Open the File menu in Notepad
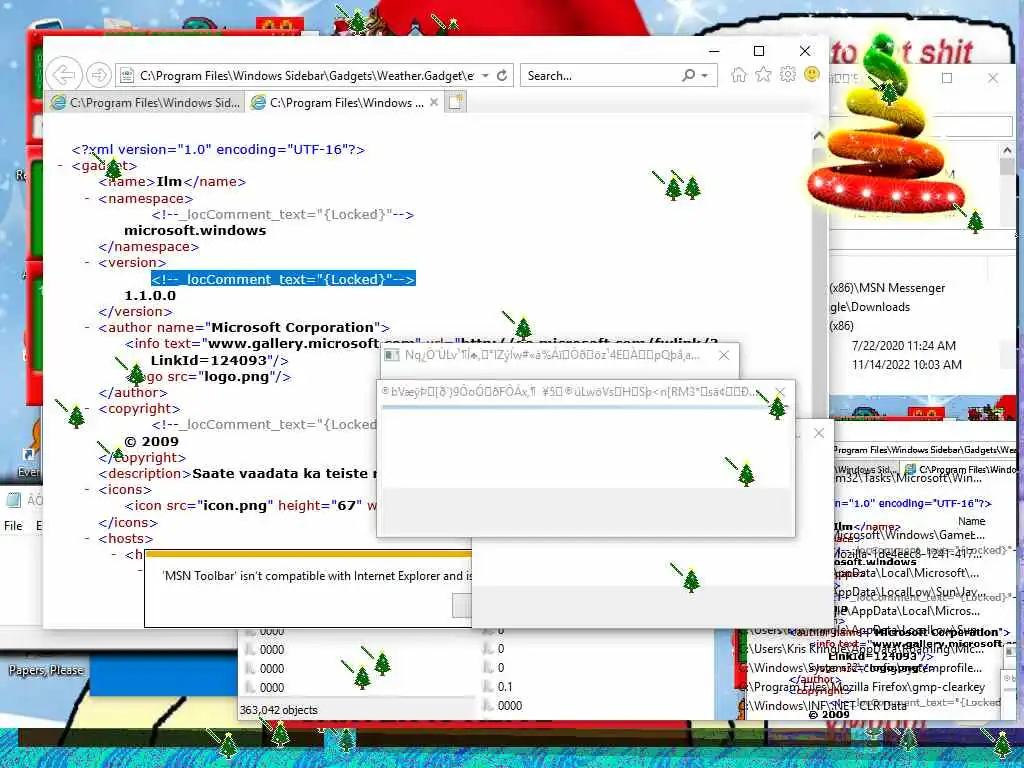 tap(13, 526)
